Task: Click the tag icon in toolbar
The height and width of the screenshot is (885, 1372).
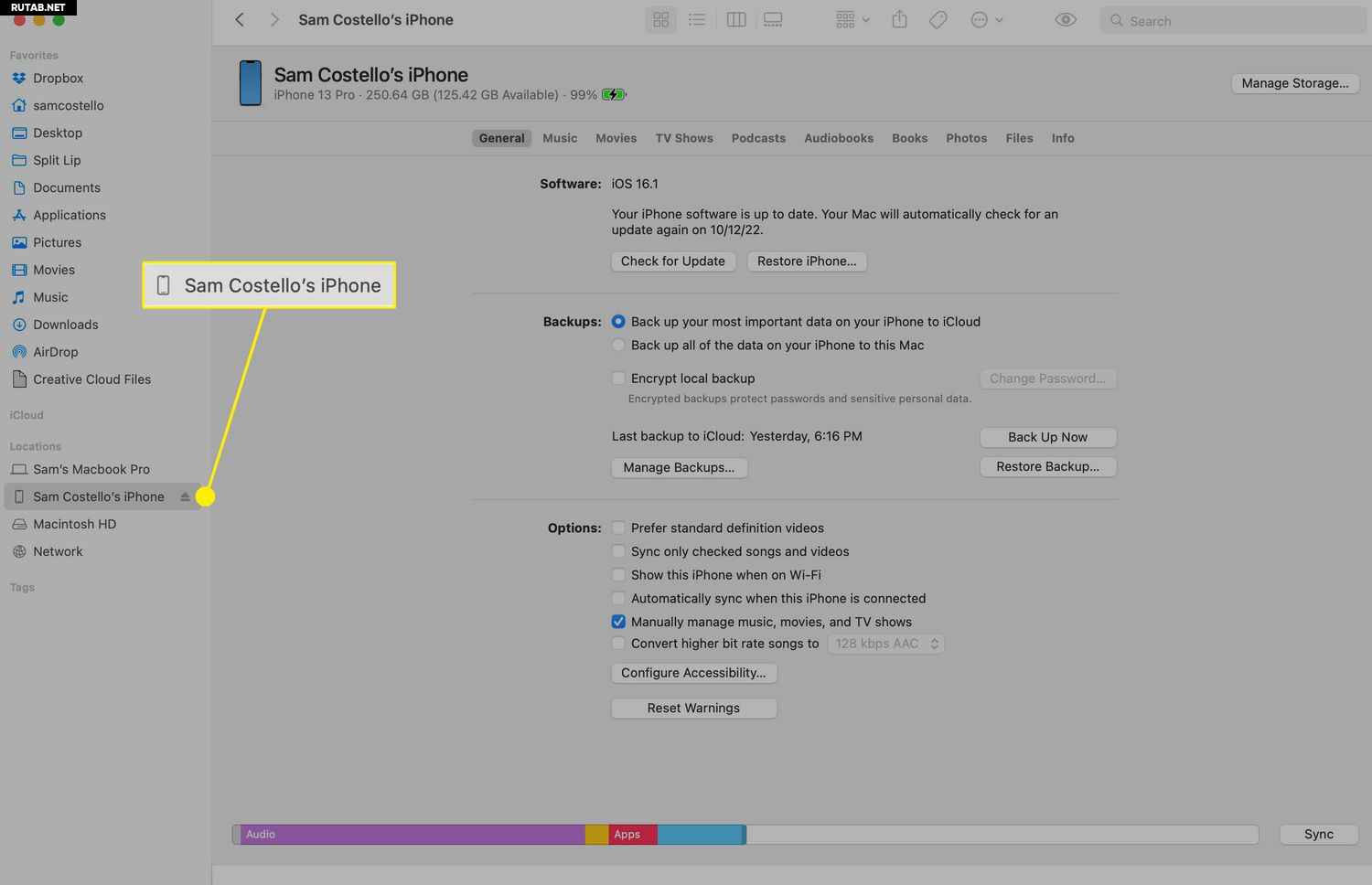Action: pyautogui.click(x=938, y=19)
